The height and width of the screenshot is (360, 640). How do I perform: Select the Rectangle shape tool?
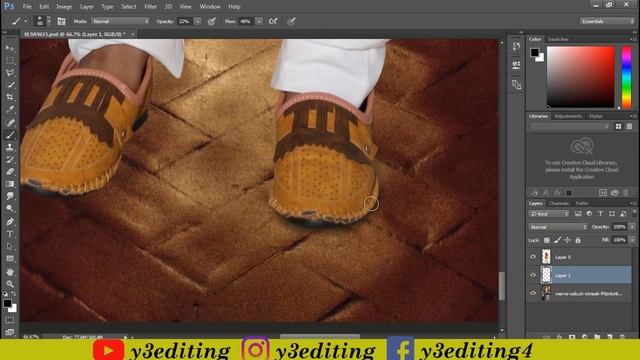point(10,259)
